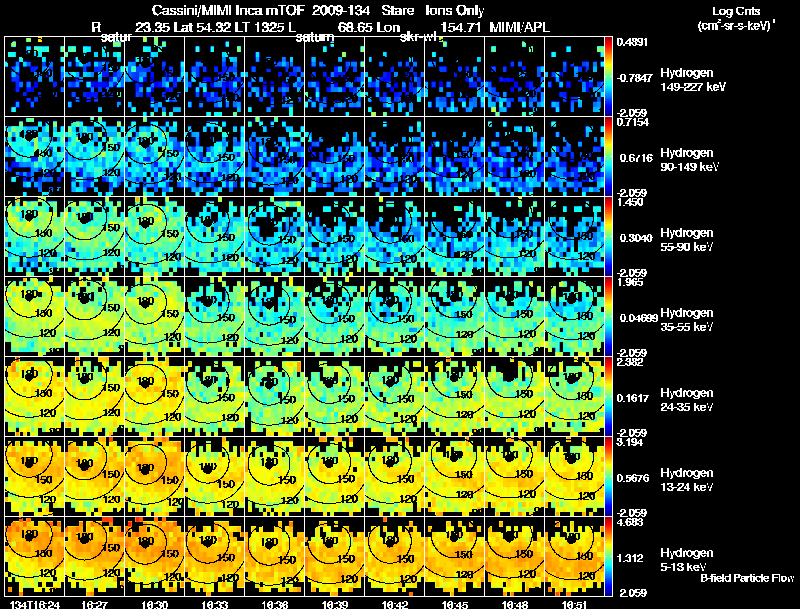Select the 68.65 value in the header

tap(355, 28)
